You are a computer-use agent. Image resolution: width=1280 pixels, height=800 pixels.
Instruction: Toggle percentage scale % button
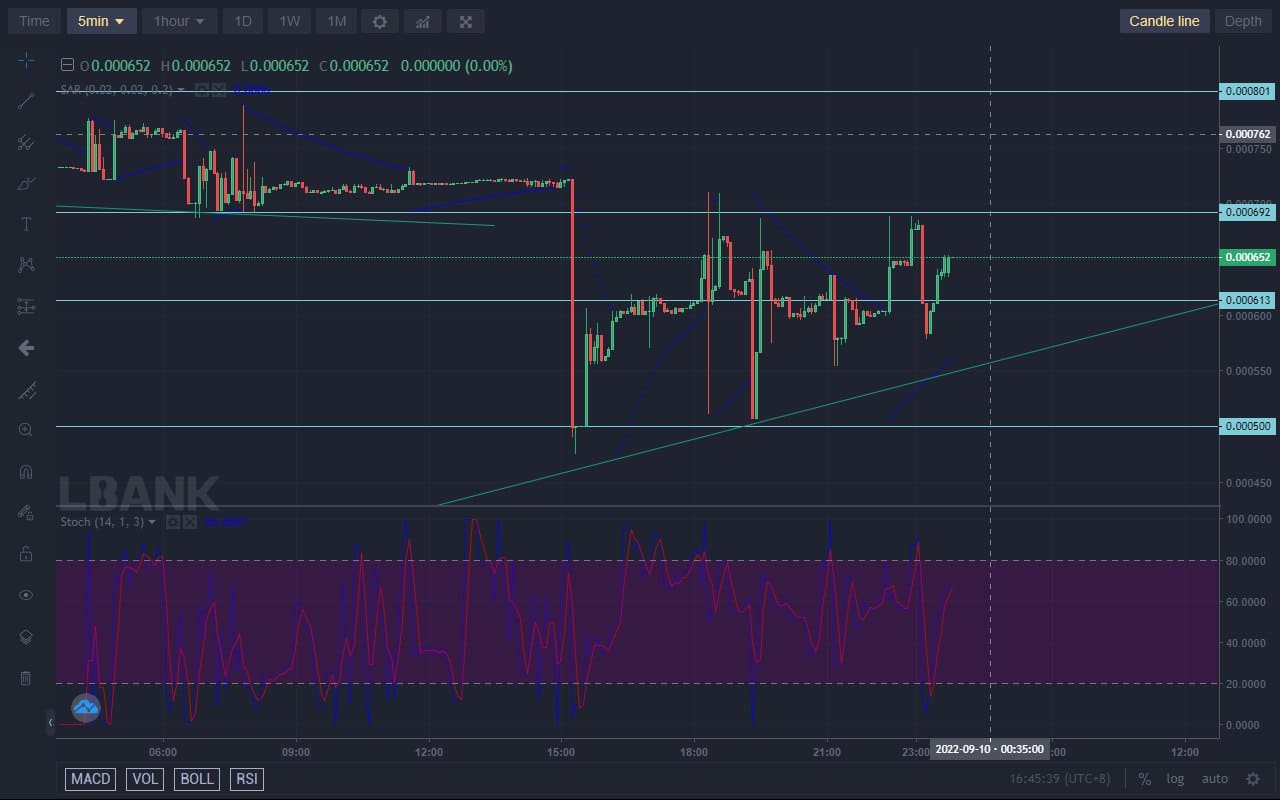[1144, 779]
